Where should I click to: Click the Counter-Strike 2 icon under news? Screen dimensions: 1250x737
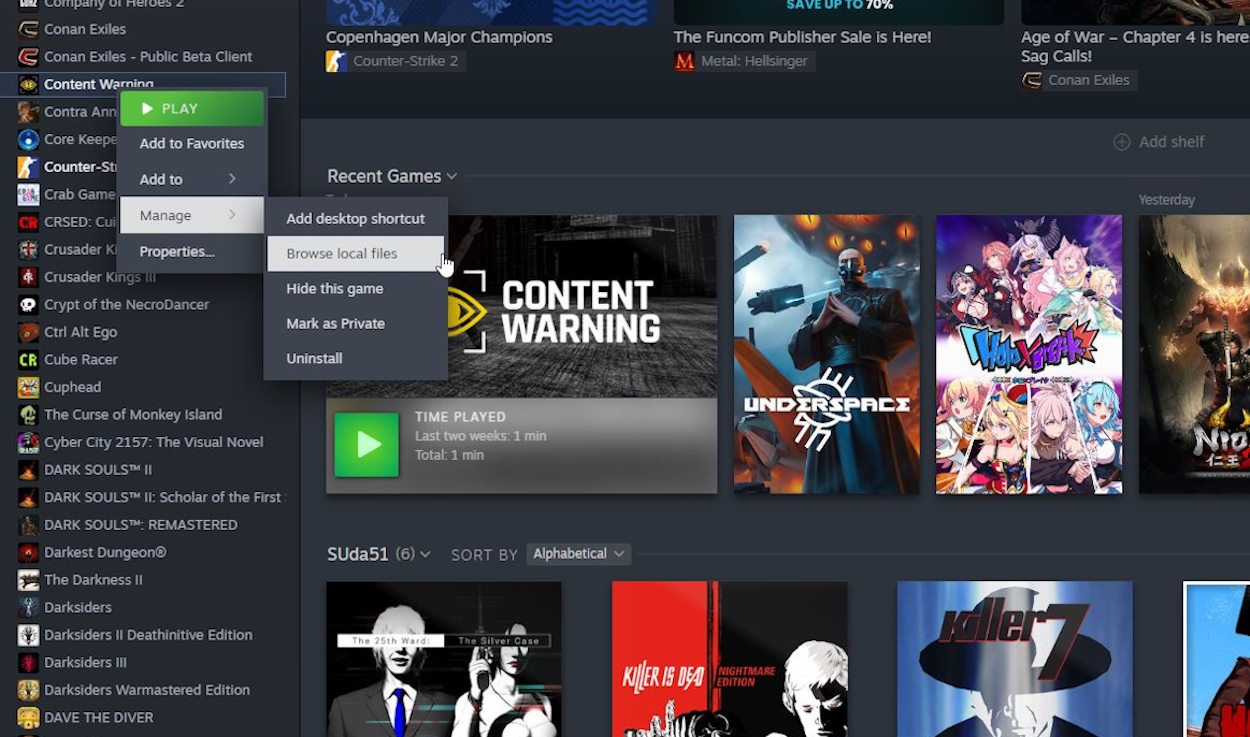(337, 62)
